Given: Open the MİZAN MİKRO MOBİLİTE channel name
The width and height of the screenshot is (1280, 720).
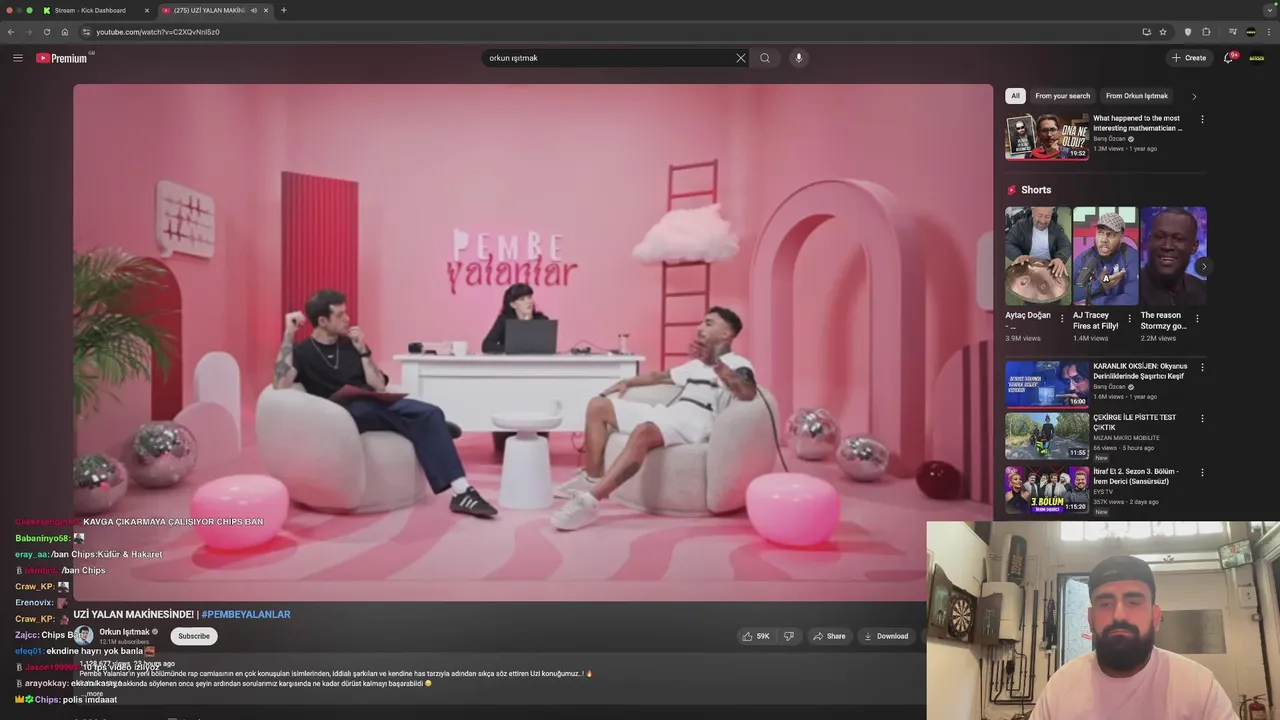Looking at the screenshot, I should (x=1126, y=438).
